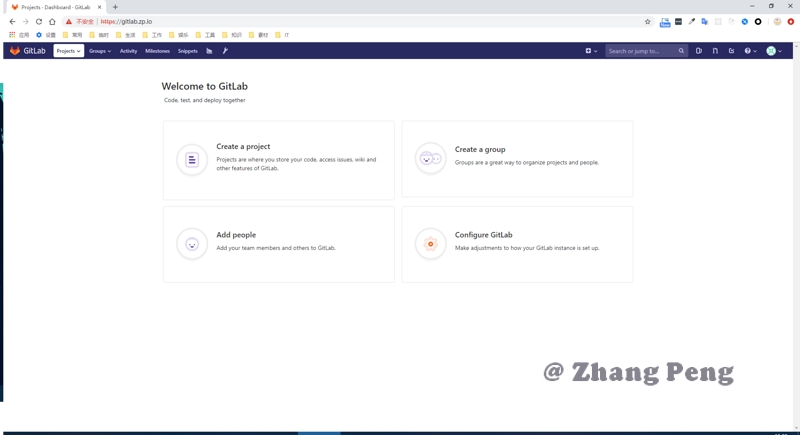800x435 pixels.
Task: Click the Create a project card
Action: point(278,160)
